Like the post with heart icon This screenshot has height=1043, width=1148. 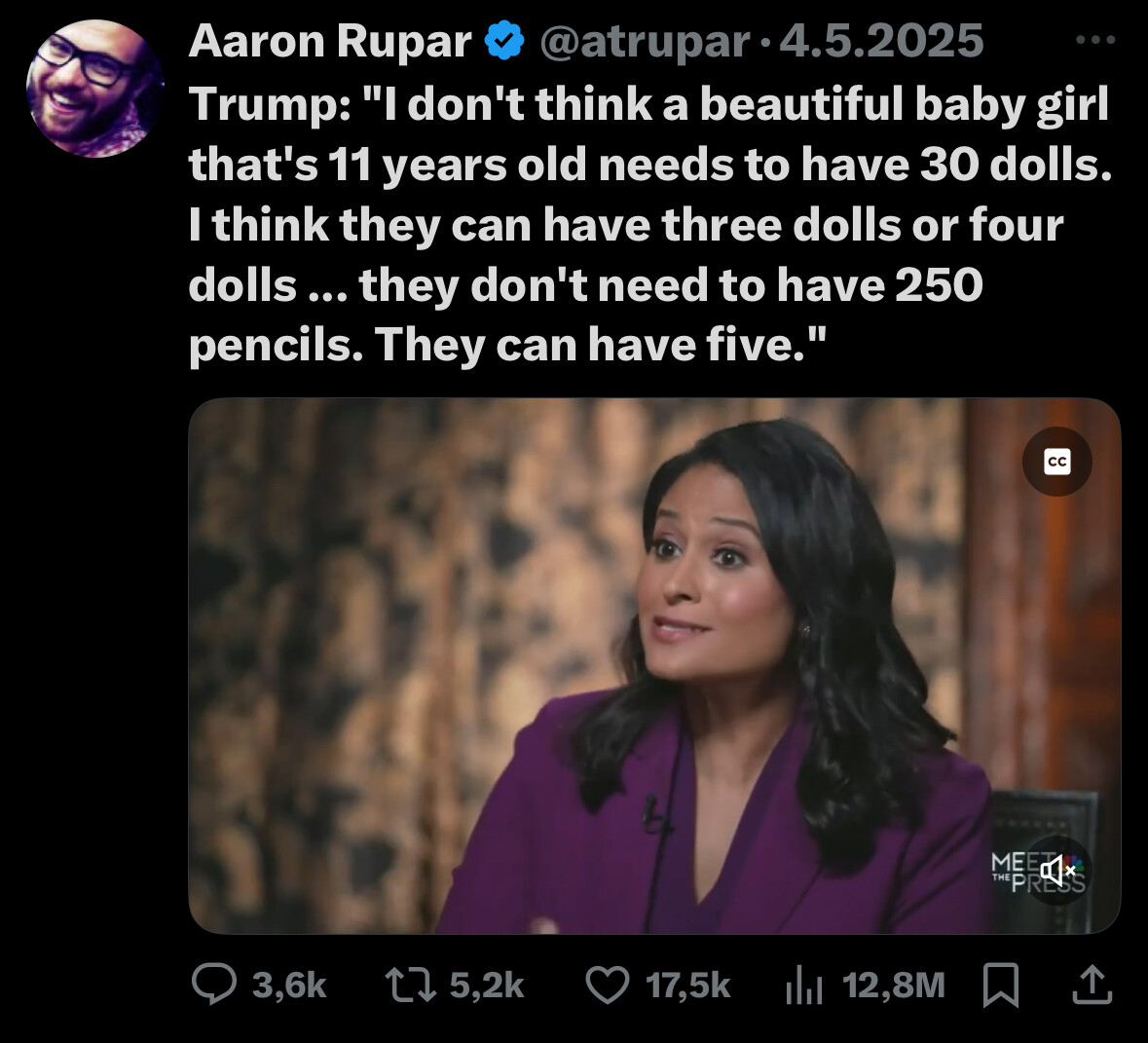click(608, 985)
